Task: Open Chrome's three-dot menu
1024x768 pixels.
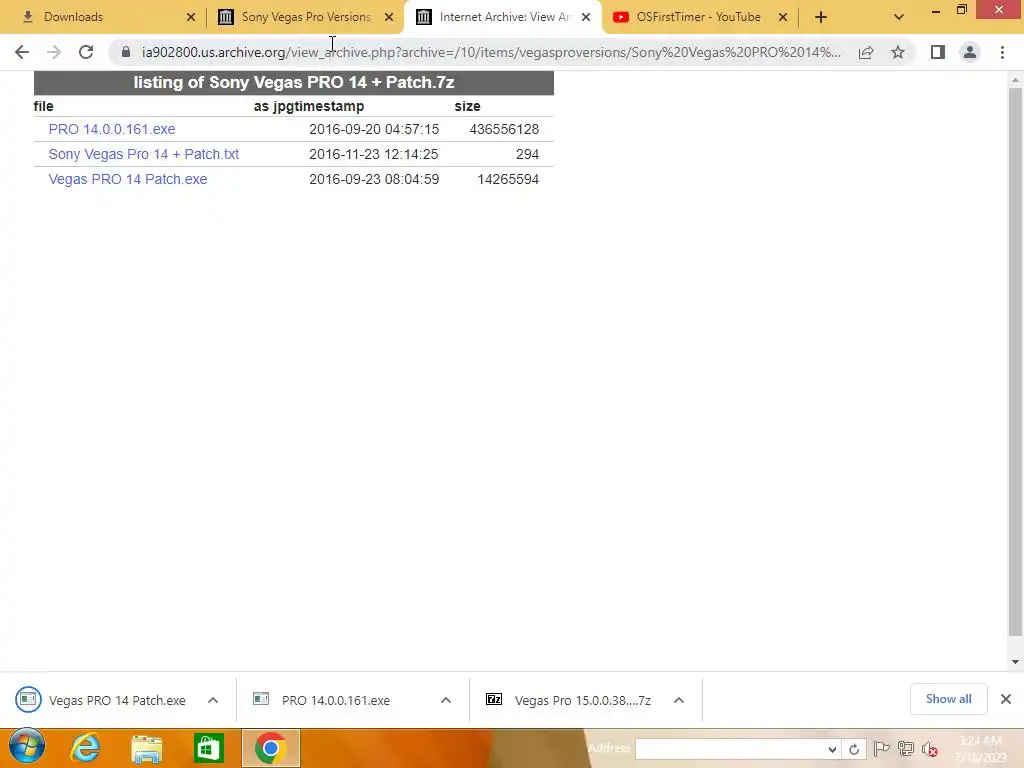Action: [1002, 52]
